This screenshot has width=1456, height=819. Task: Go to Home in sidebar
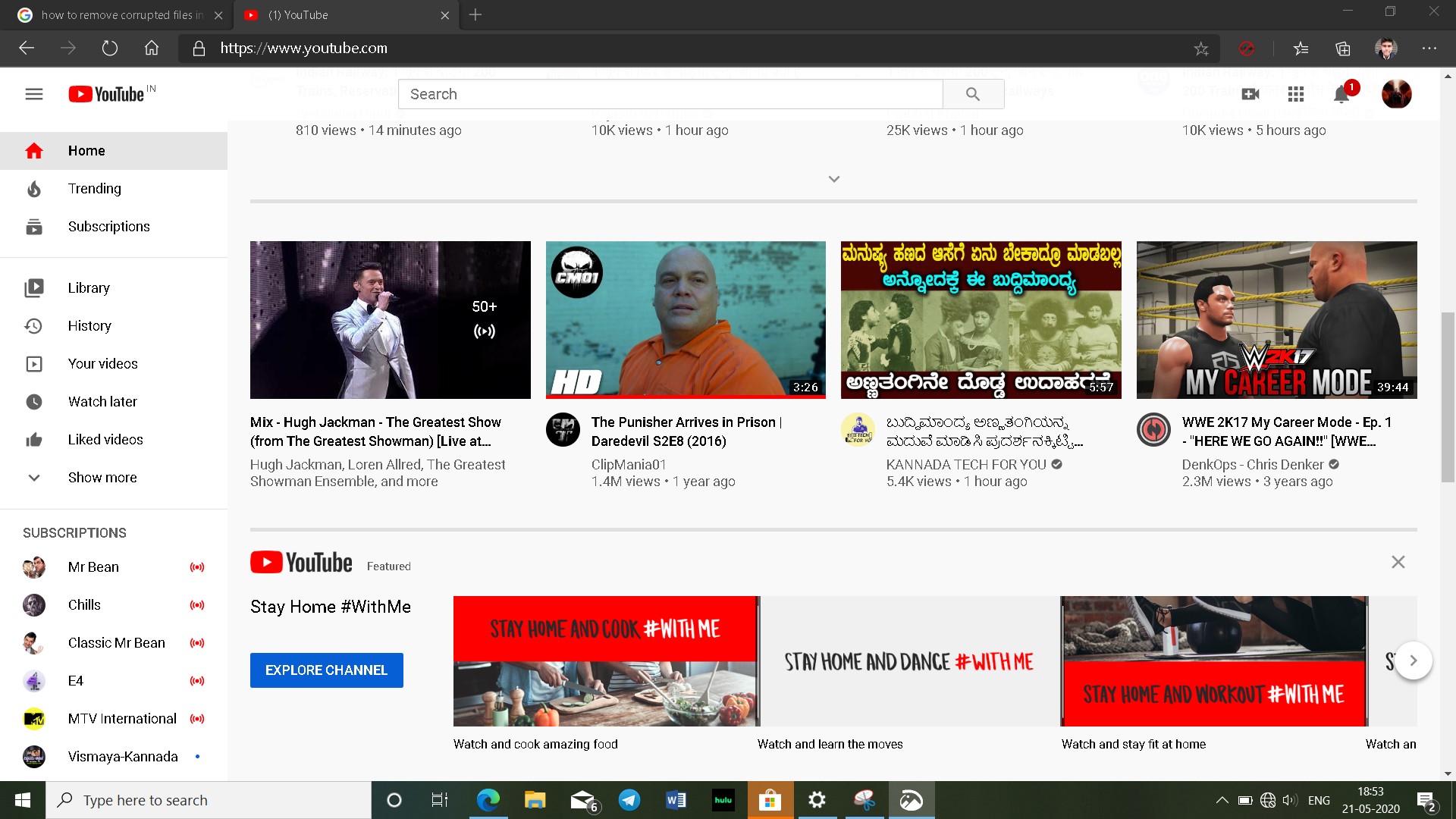tap(114, 151)
